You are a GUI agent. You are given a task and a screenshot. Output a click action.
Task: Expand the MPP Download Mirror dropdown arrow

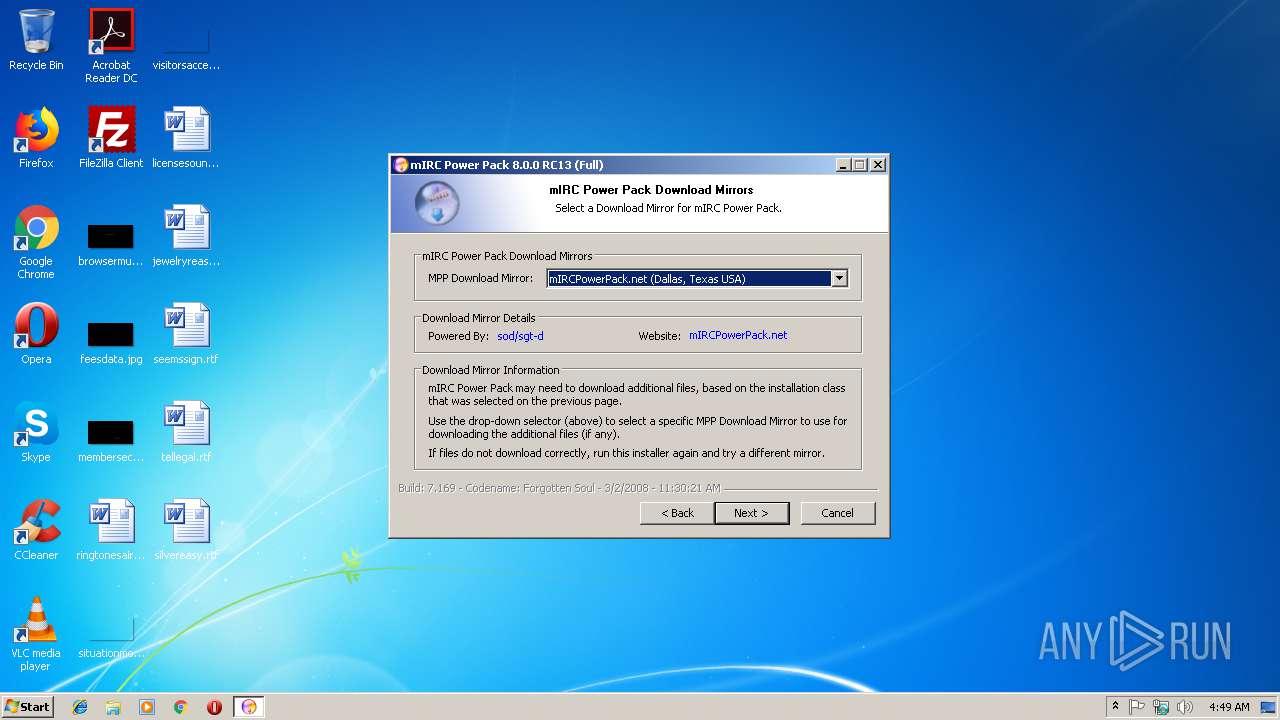click(839, 279)
